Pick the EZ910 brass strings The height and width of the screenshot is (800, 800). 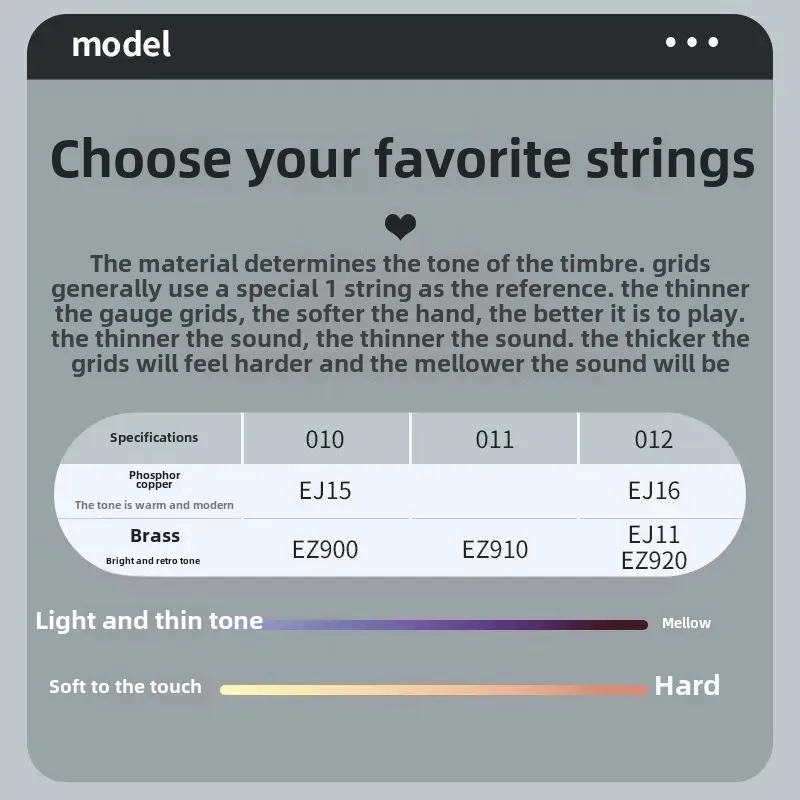(495, 549)
